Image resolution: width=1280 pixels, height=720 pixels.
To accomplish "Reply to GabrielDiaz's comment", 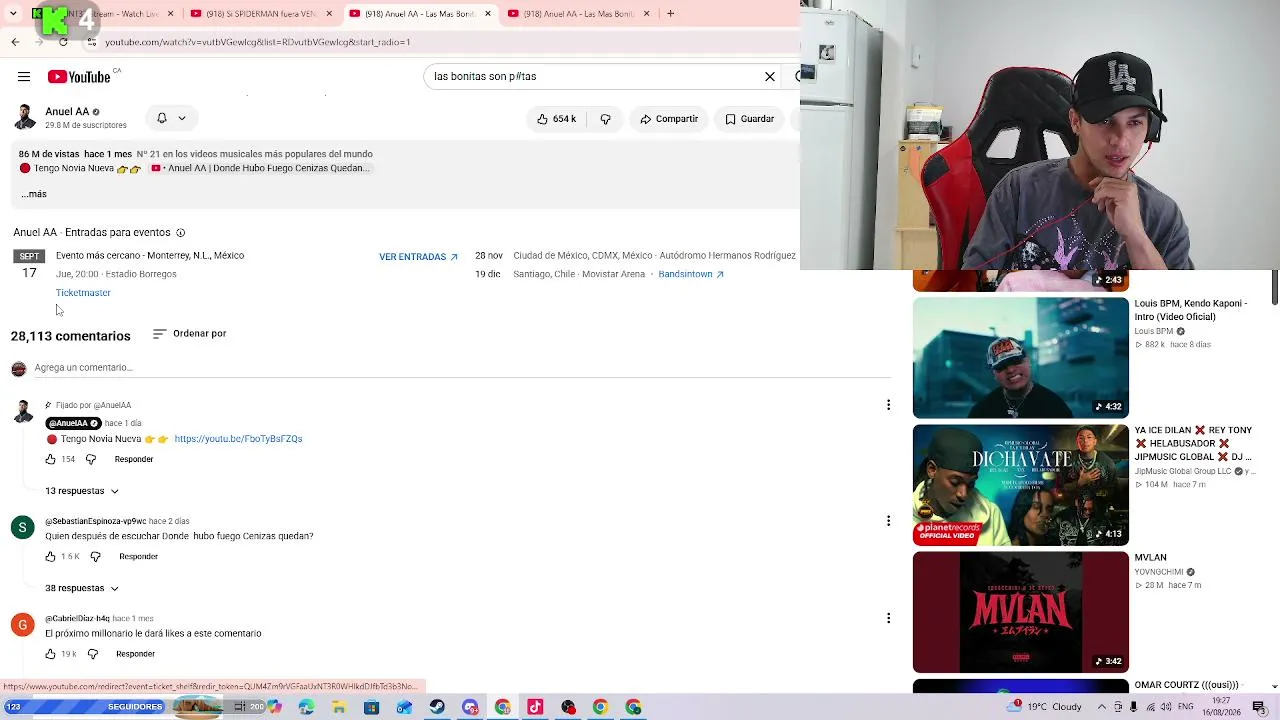I will (x=136, y=654).
